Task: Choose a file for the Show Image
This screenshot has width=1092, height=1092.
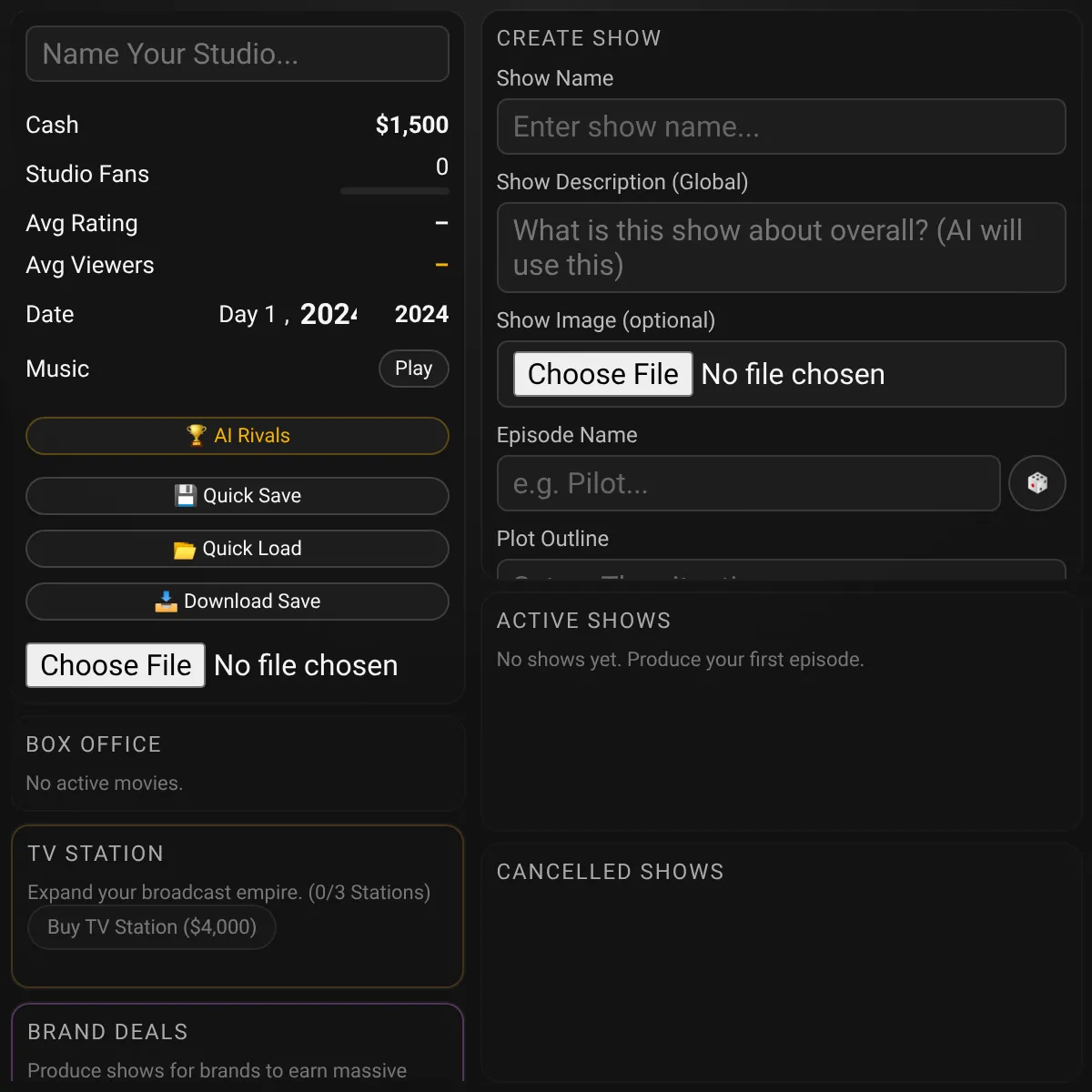Action: pos(602,374)
